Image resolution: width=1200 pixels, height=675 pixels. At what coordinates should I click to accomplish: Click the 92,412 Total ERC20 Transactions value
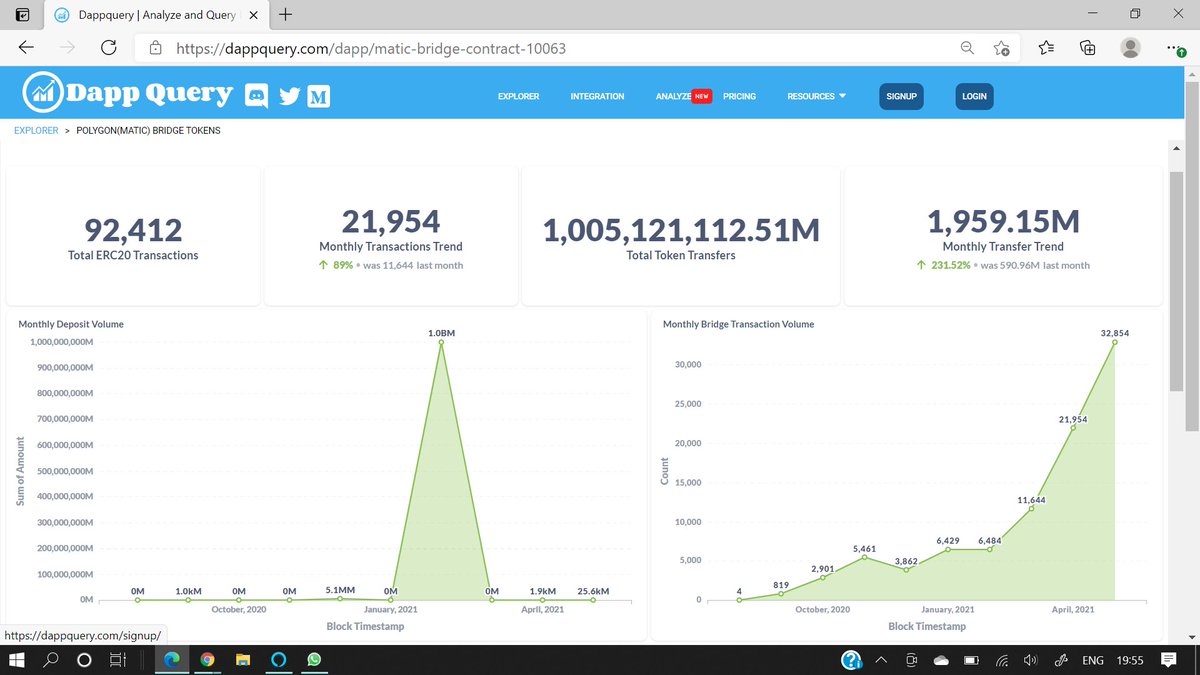pos(133,231)
